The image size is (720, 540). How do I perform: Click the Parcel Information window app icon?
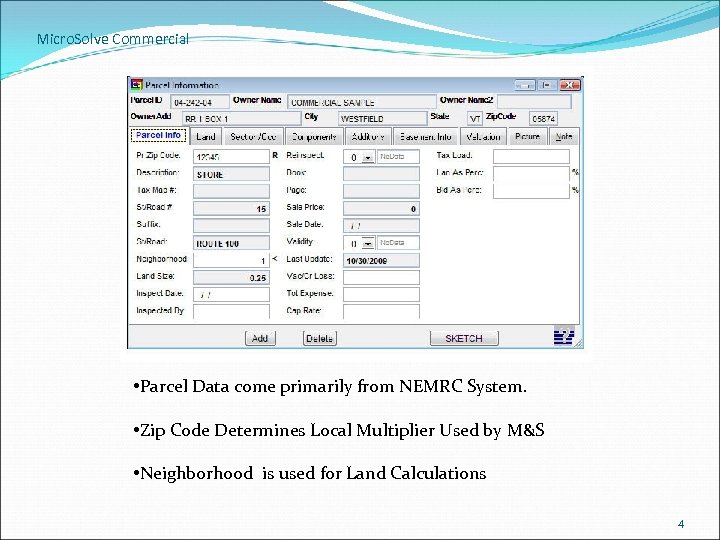(x=136, y=85)
